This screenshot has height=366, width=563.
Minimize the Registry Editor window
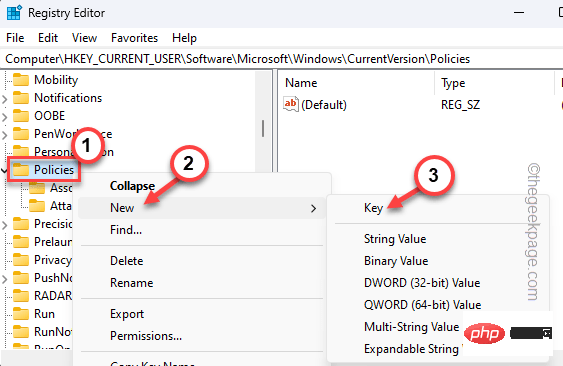tap(519, 13)
